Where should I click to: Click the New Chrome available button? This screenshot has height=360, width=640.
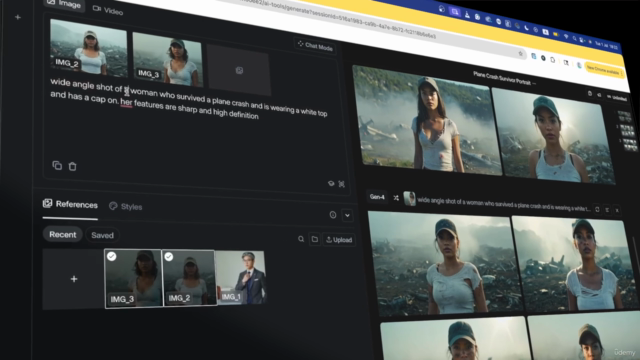pyautogui.click(x=603, y=70)
